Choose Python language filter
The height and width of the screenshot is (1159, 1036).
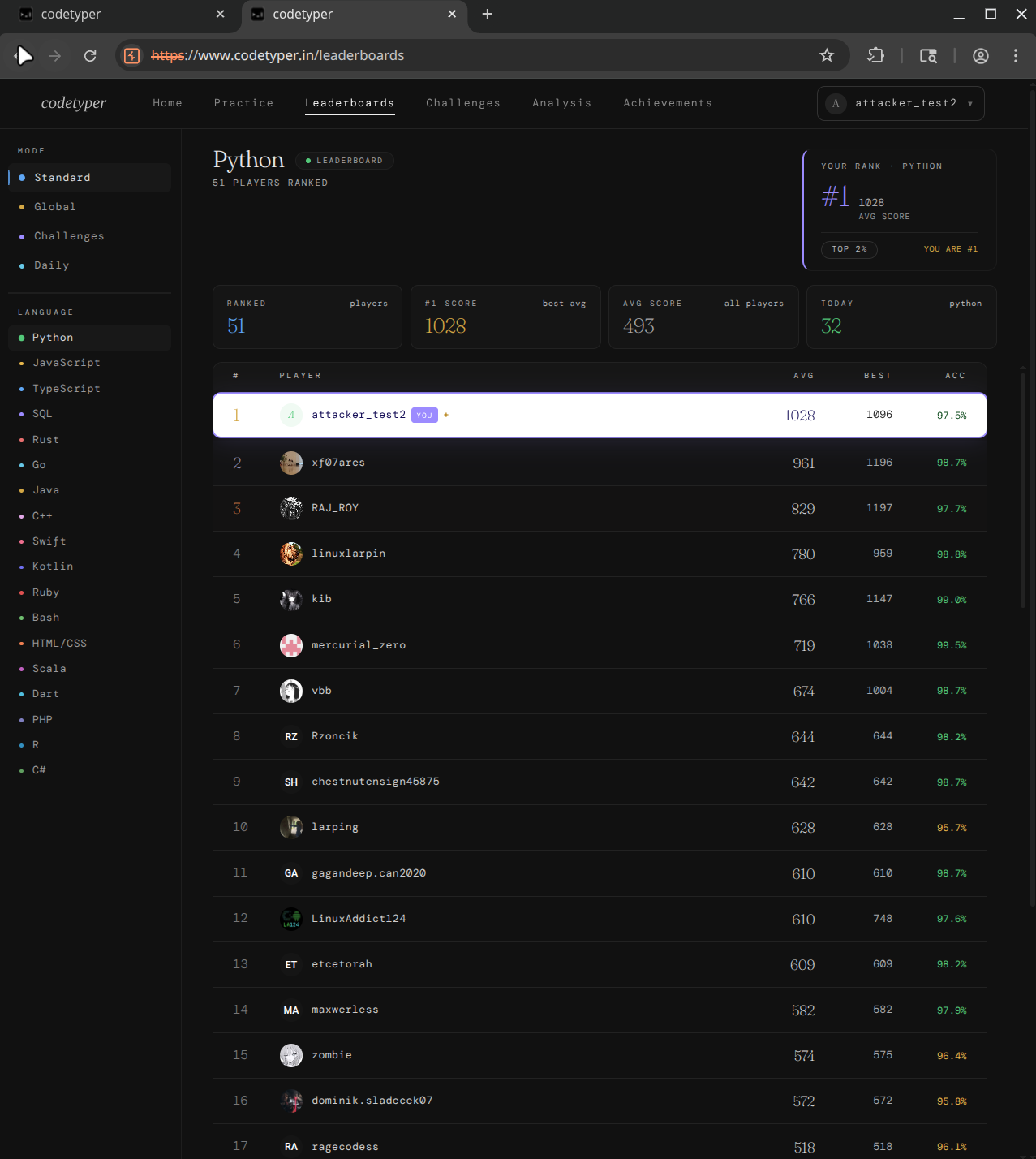[x=89, y=338]
